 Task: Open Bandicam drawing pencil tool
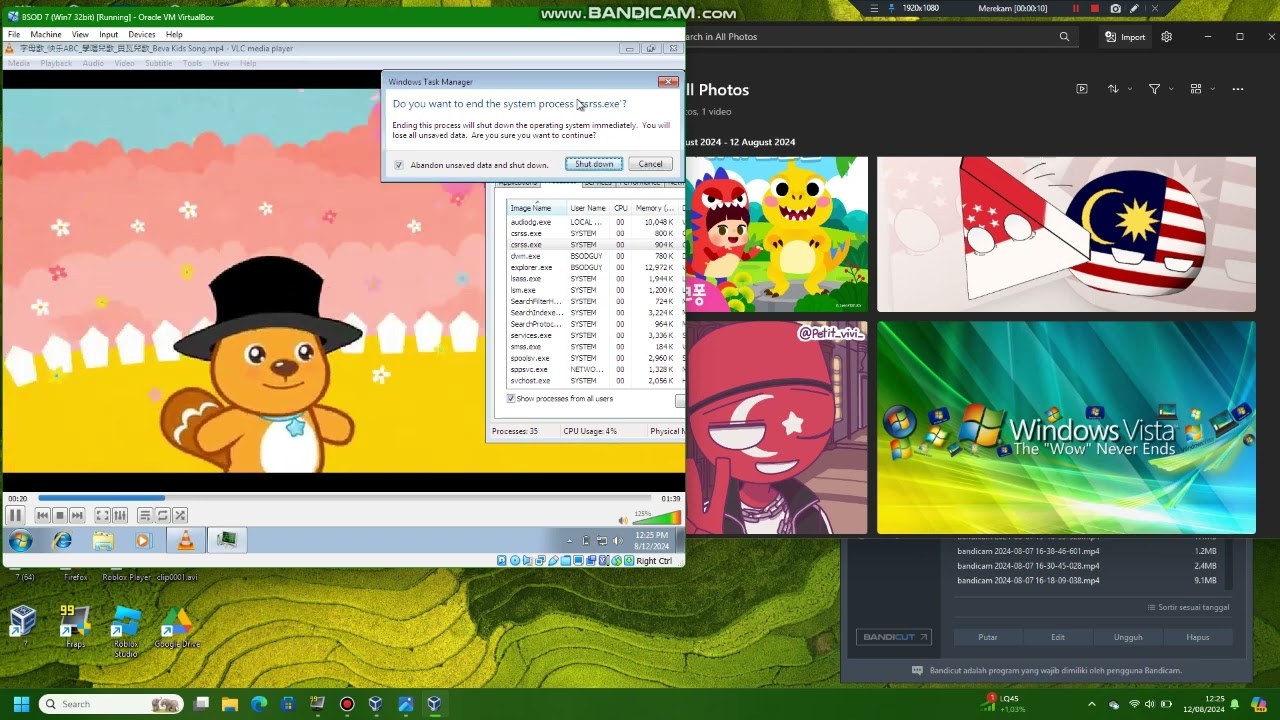tap(1134, 8)
